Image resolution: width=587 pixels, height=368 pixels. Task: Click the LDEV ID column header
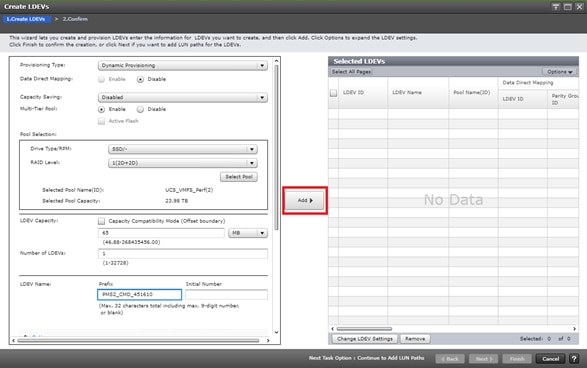[353, 92]
